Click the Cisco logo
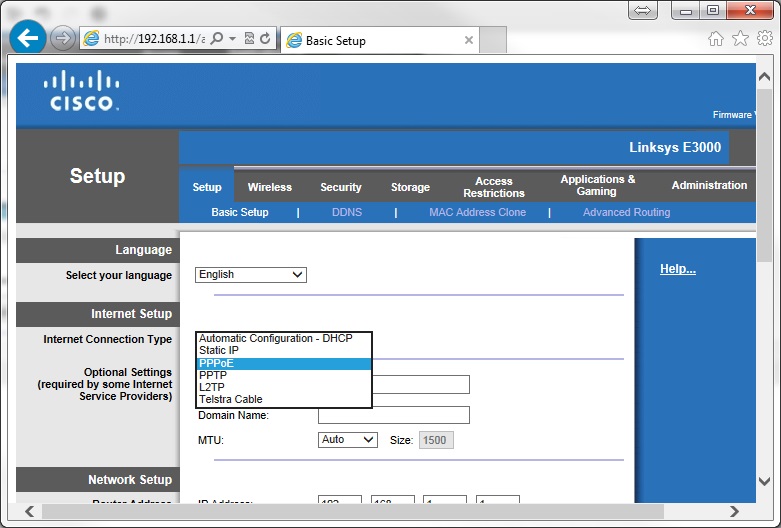The width and height of the screenshot is (781, 528). tap(81, 90)
